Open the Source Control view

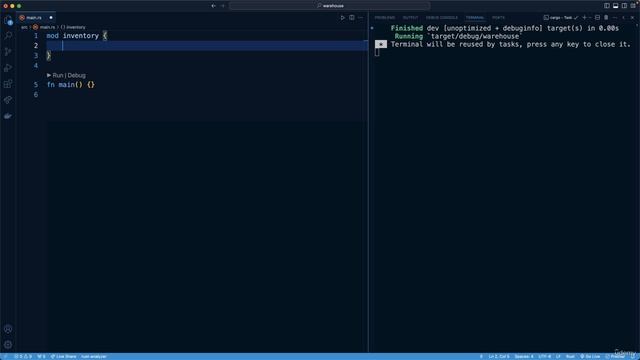click(x=8, y=52)
